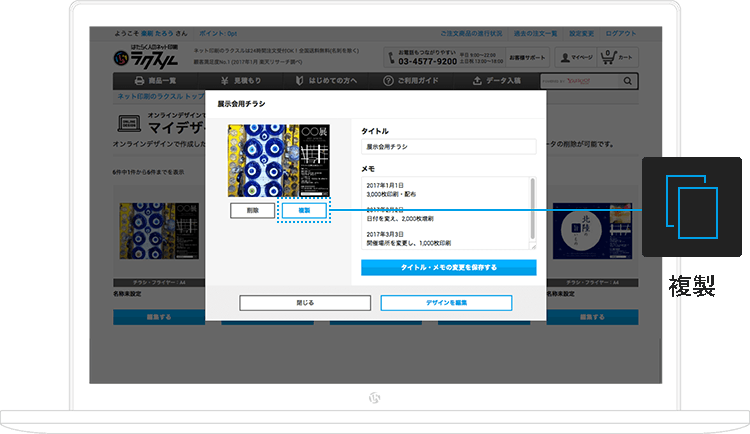This screenshot has height=434, width=750.
Task: Click the ポイント: 0pt link
Action: point(218,33)
